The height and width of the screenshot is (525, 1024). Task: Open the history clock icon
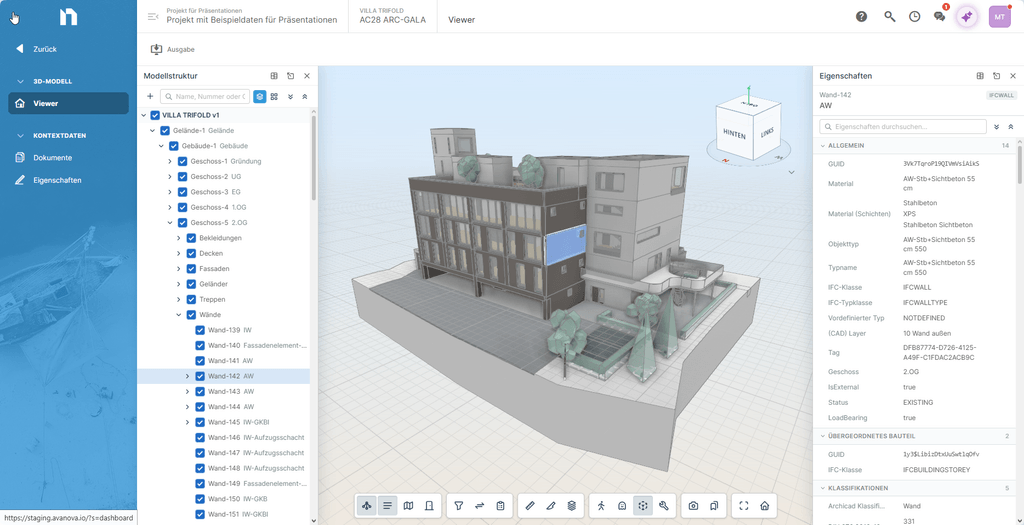click(914, 17)
